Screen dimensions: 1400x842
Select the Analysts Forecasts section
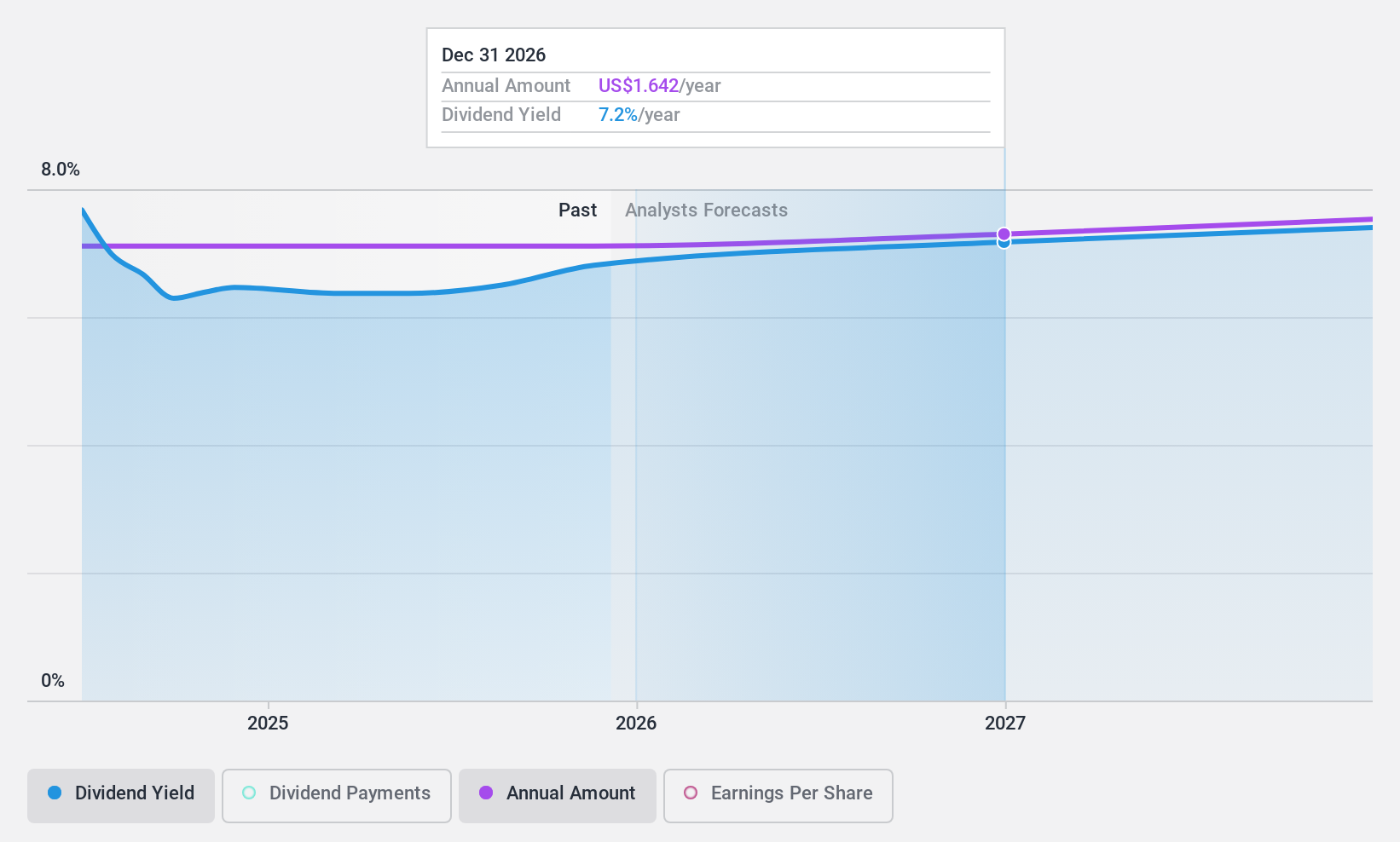(706, 210)
